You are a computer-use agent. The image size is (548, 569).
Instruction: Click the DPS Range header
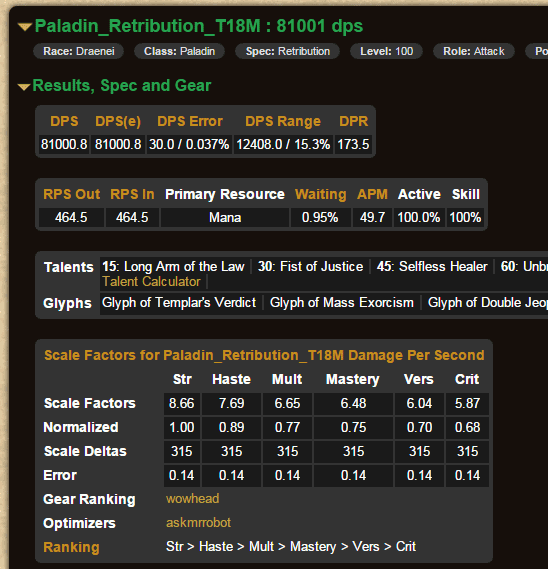coord(283,121)
